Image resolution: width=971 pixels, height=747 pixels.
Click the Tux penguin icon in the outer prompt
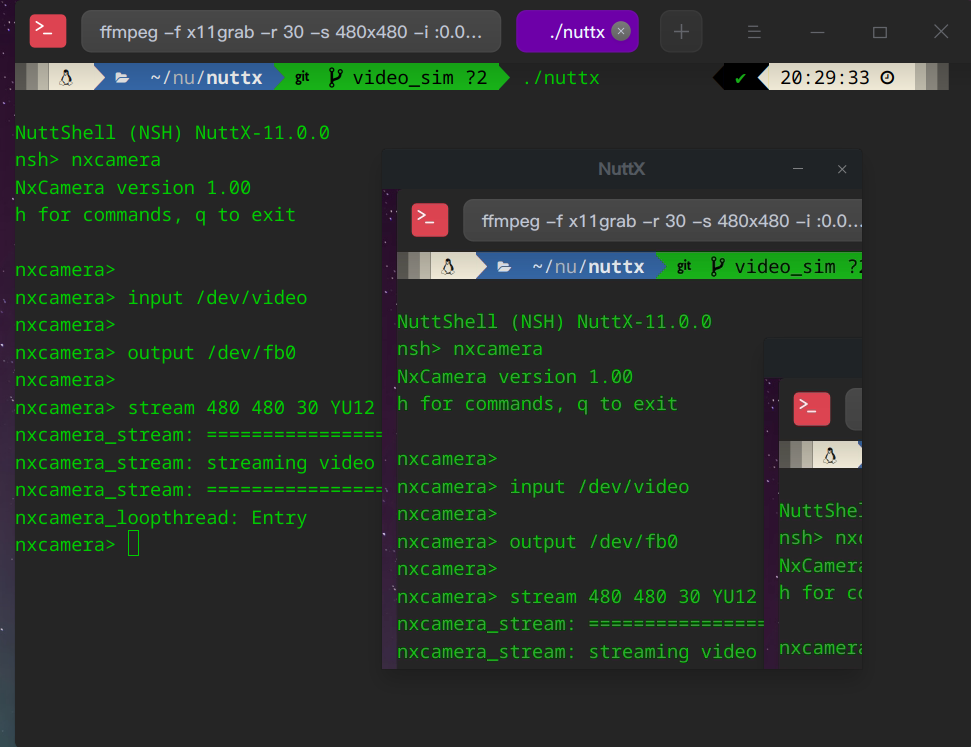66,77
